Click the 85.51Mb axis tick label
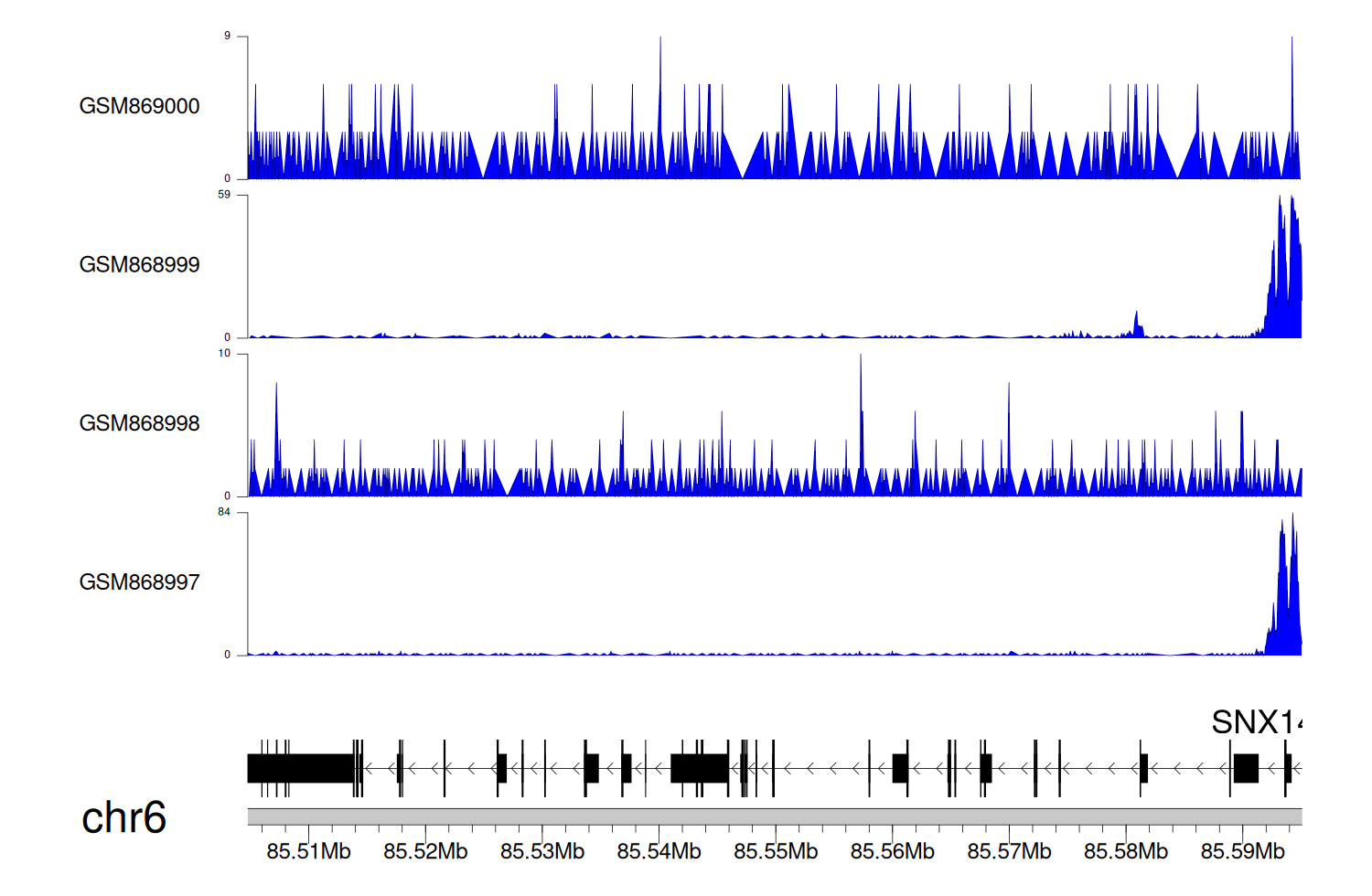Viewport: 1372px width, 896px height. pyautogui.click(x=308, y=851)
